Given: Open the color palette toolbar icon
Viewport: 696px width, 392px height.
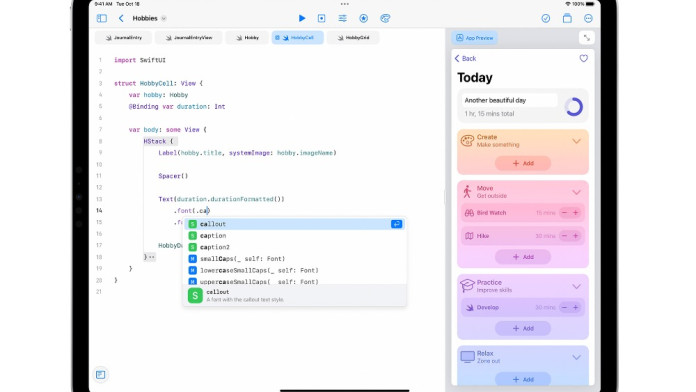Looking at the screenshot, I should pos(385,18).
